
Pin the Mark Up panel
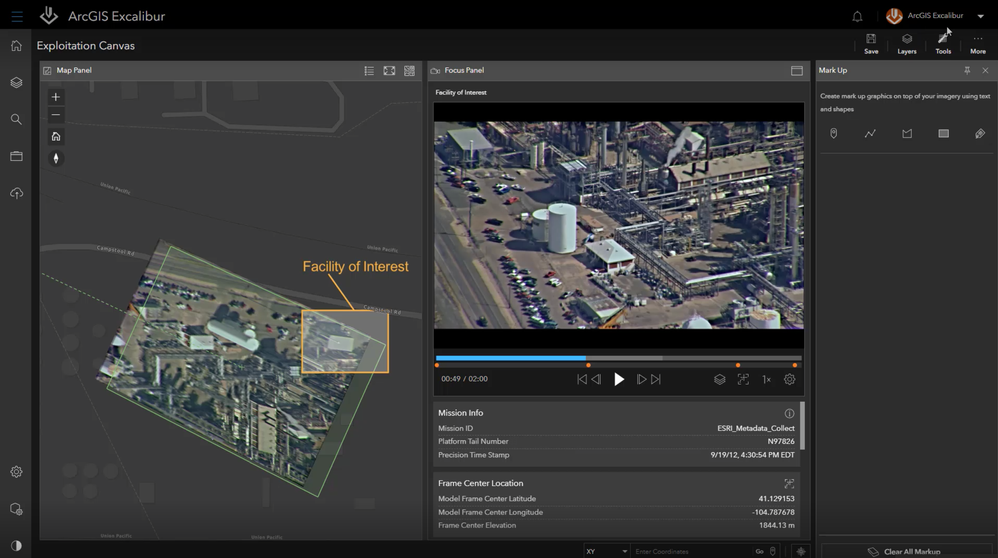(967, 71)
